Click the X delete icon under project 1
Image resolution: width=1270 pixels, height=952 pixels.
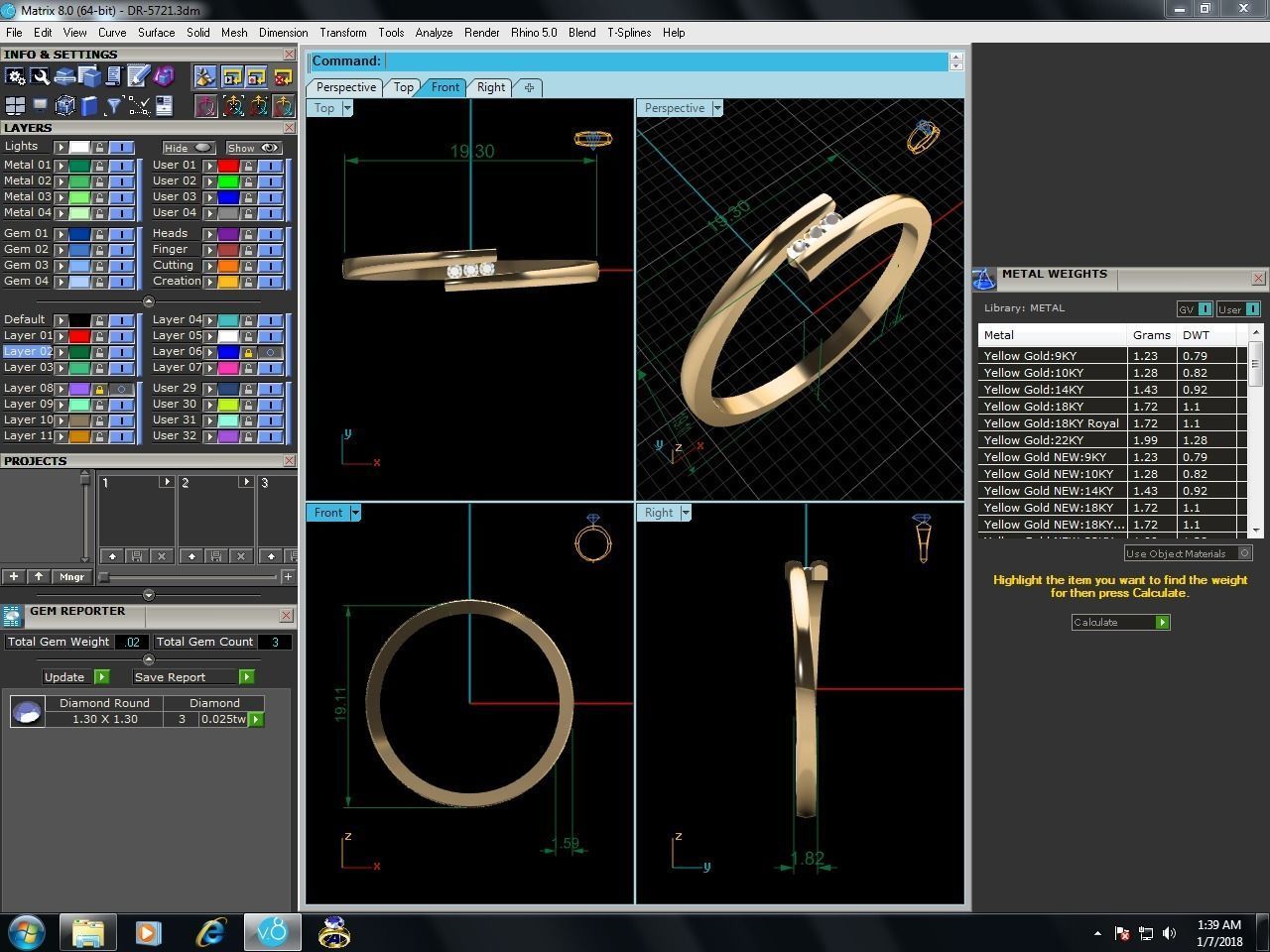pyautogui.click(x=162, y=556)
